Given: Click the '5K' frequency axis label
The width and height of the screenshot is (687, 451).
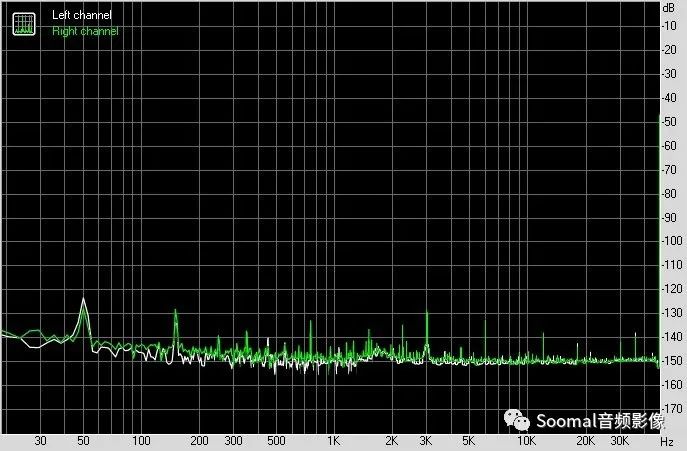Looking at the screenshot, I should 468,440.
